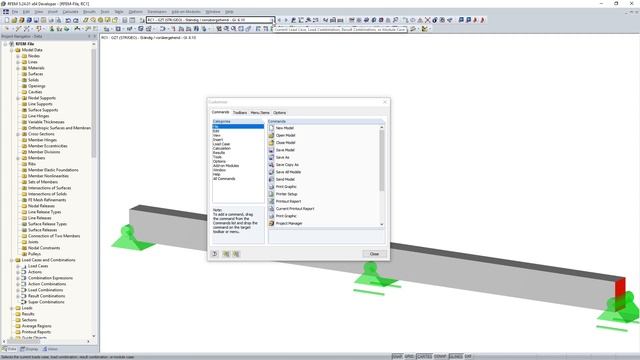640x360 pixels.
Task: Click the black X delete icon in toolbar
Action: 427,20
